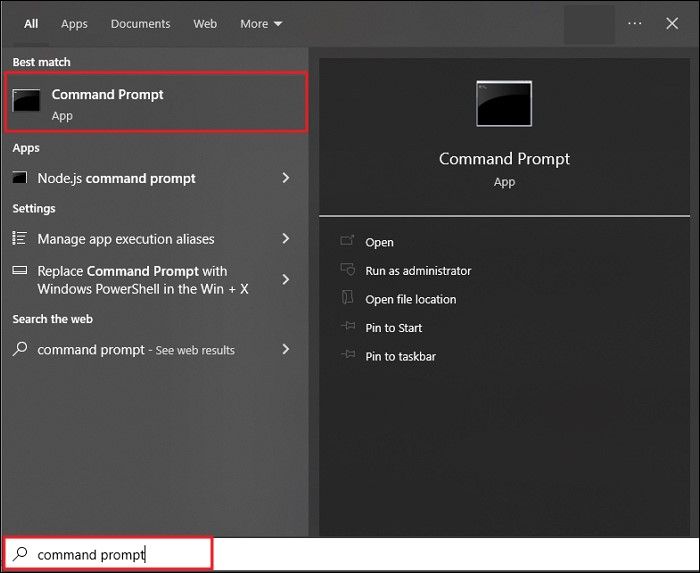This screenshot has width=700, height=573.
Task: Choose Pin to taskbar
Action: (x=400, y=357)
